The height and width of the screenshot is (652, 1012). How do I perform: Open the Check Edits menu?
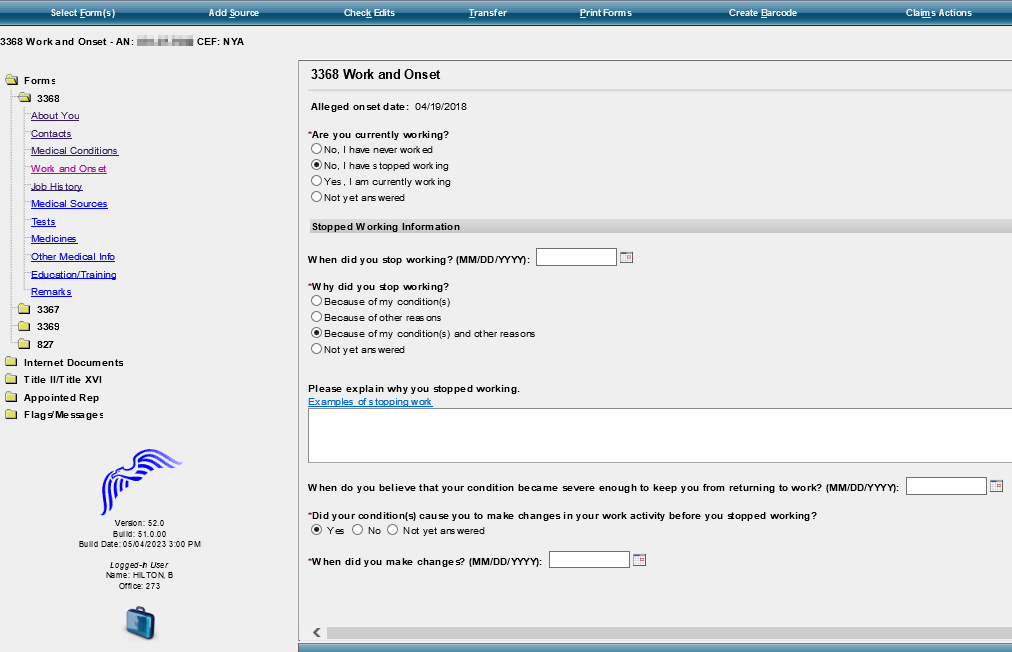point(371,13)
